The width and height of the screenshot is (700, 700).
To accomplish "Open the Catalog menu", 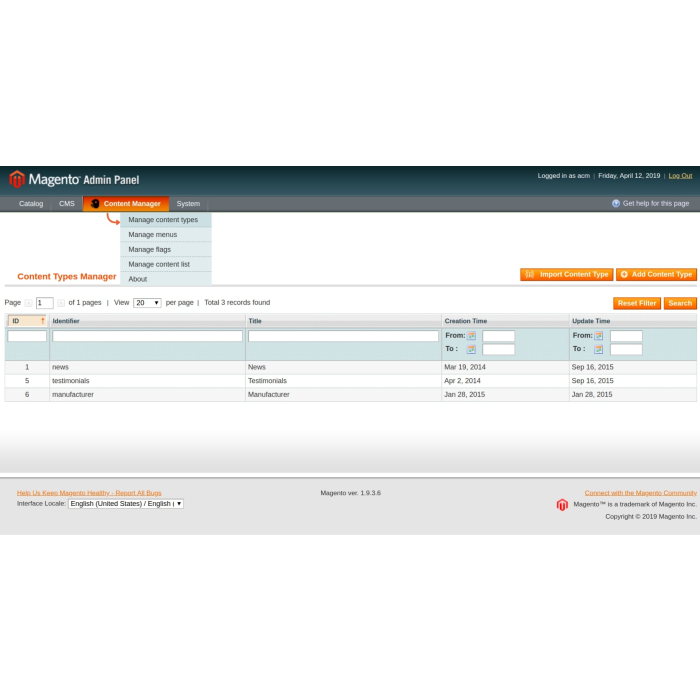I will click(31, 204).
